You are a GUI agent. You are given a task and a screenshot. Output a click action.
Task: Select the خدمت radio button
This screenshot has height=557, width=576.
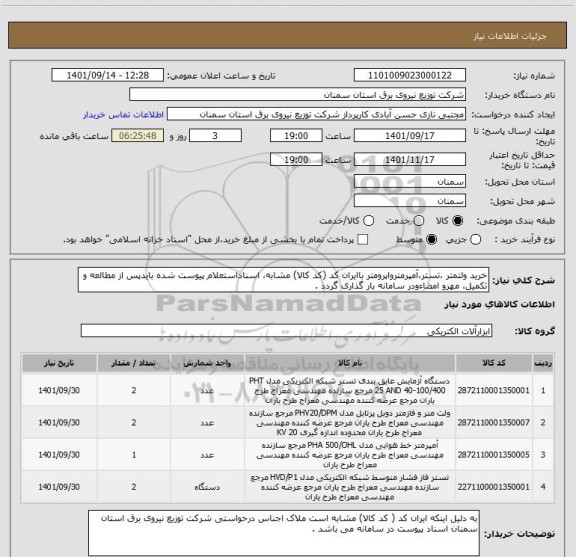pyautogui.click(x=418, y=221)
